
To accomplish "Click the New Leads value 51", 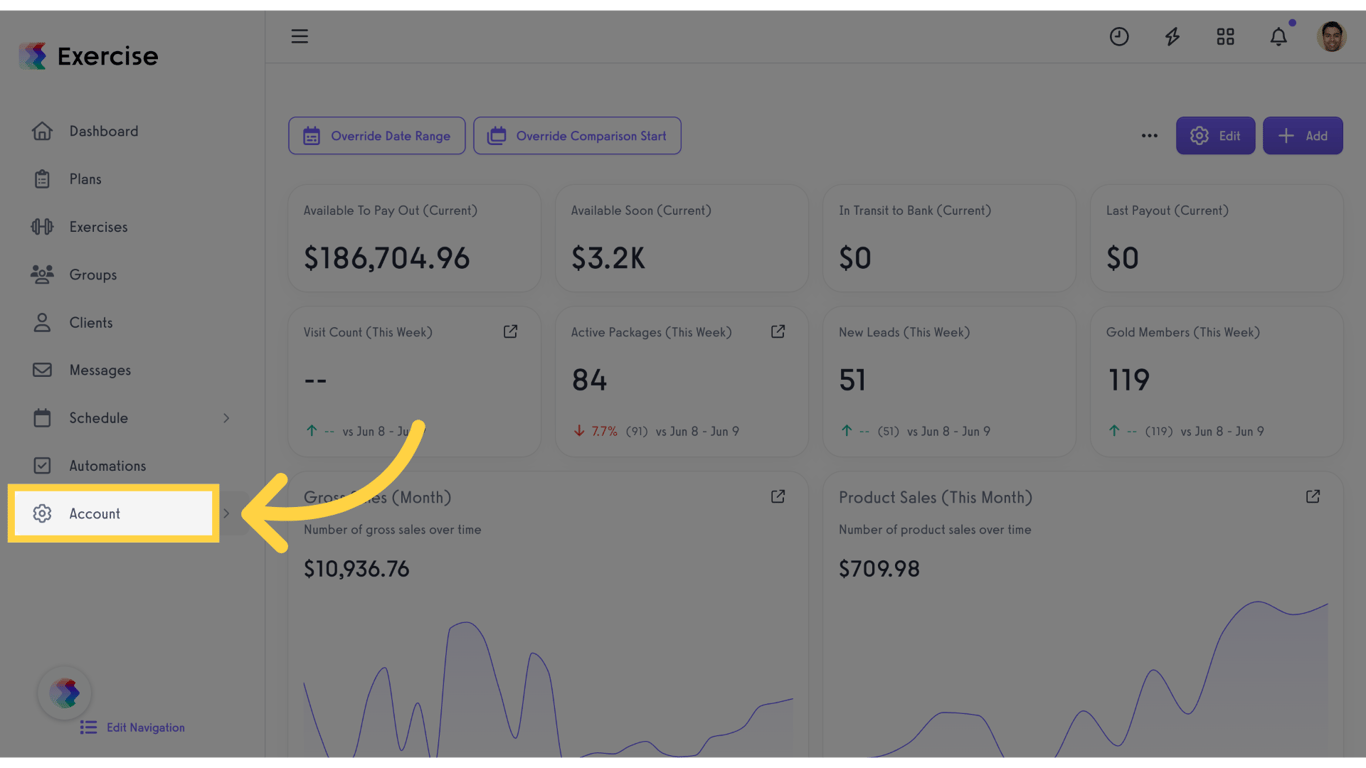I will pyautogui.click(x=853, y=380).
